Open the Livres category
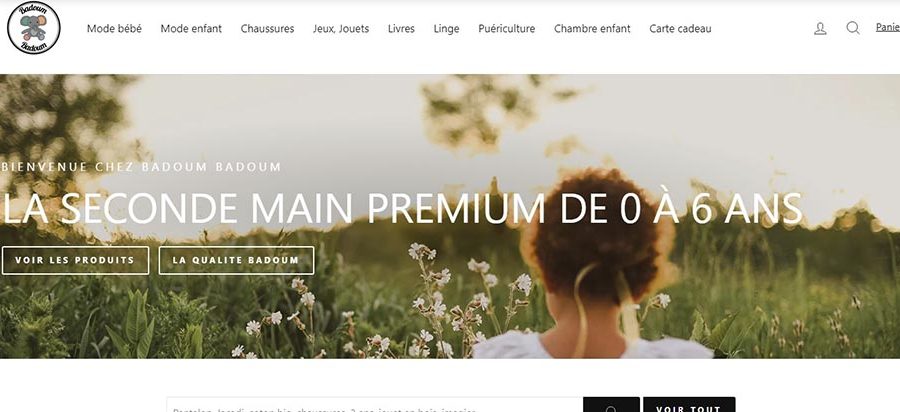The height and width of the screenshot is (412, 900). coord(401,29)
